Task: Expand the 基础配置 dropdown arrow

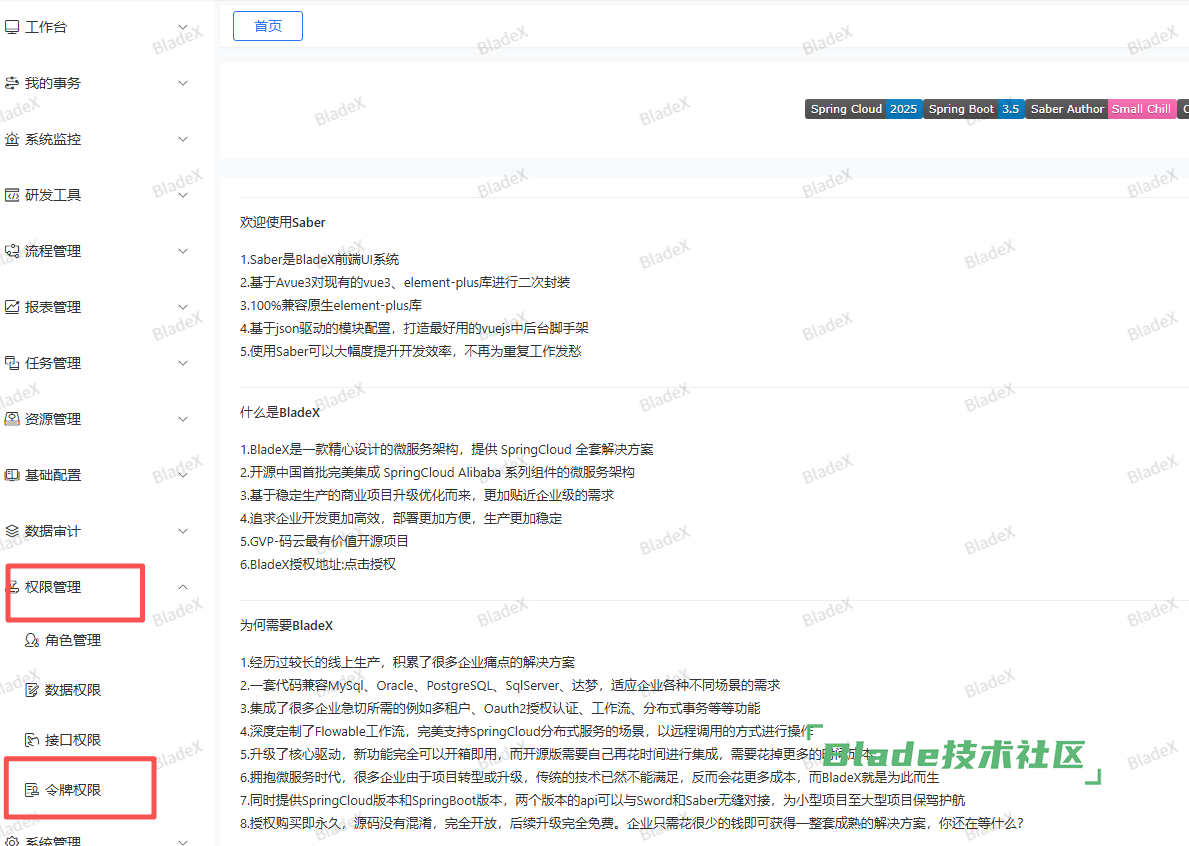Action: pyautogui.click(x=183, y=475)
